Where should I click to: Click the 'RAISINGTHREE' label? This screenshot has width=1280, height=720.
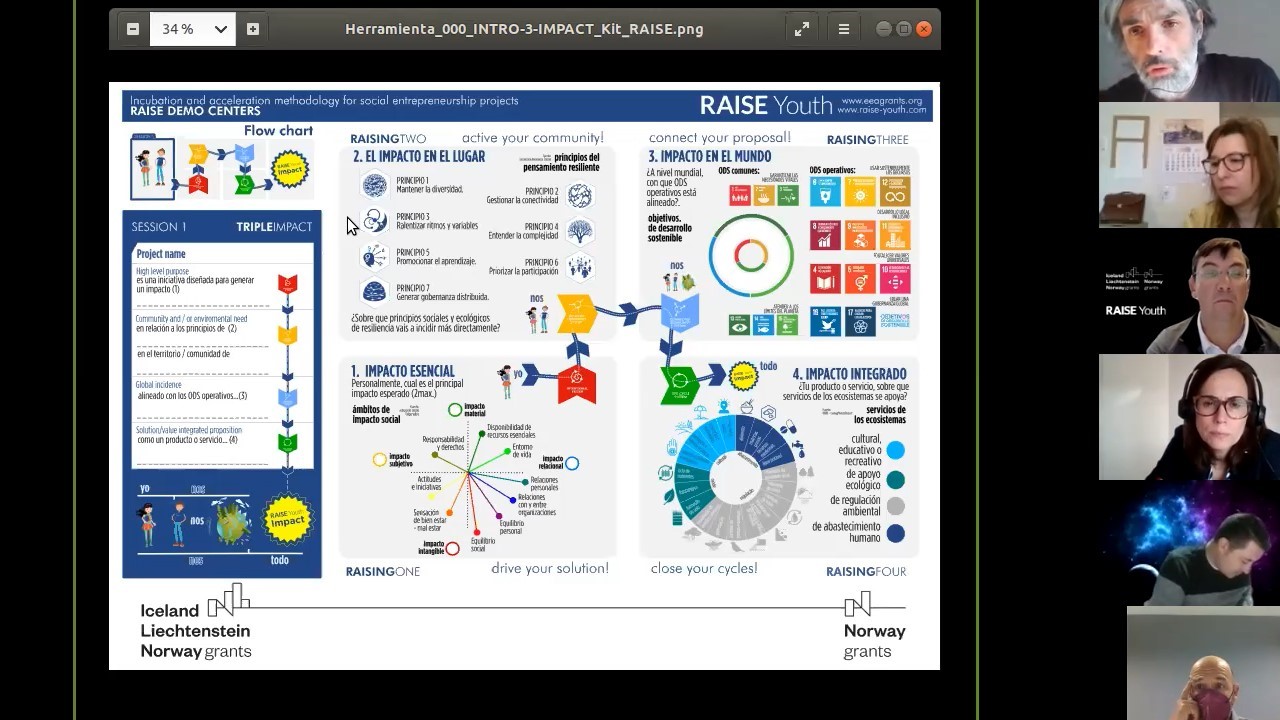tap(867, 139)
